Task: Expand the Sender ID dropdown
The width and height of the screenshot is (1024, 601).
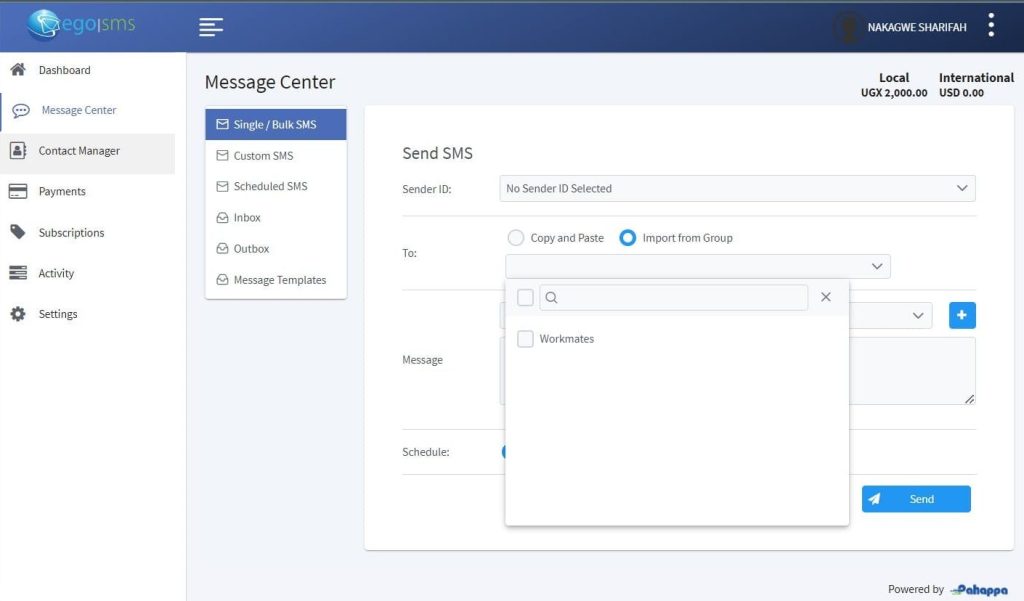Action: tap(737, 188)
